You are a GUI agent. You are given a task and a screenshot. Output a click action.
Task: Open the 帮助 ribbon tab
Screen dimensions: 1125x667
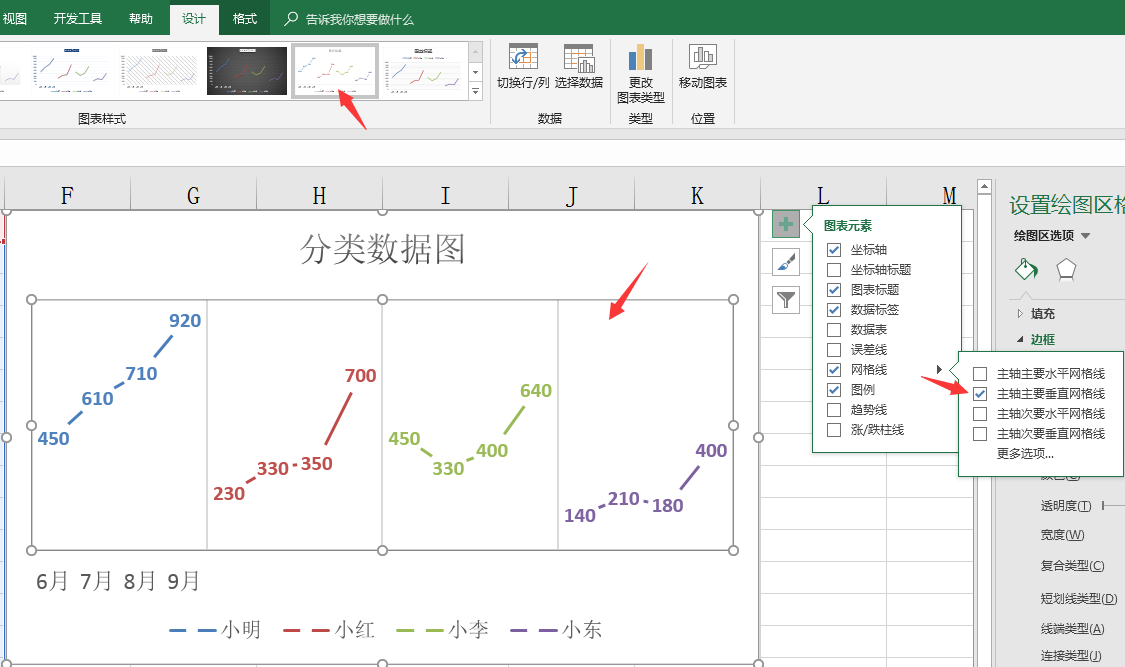141,19
